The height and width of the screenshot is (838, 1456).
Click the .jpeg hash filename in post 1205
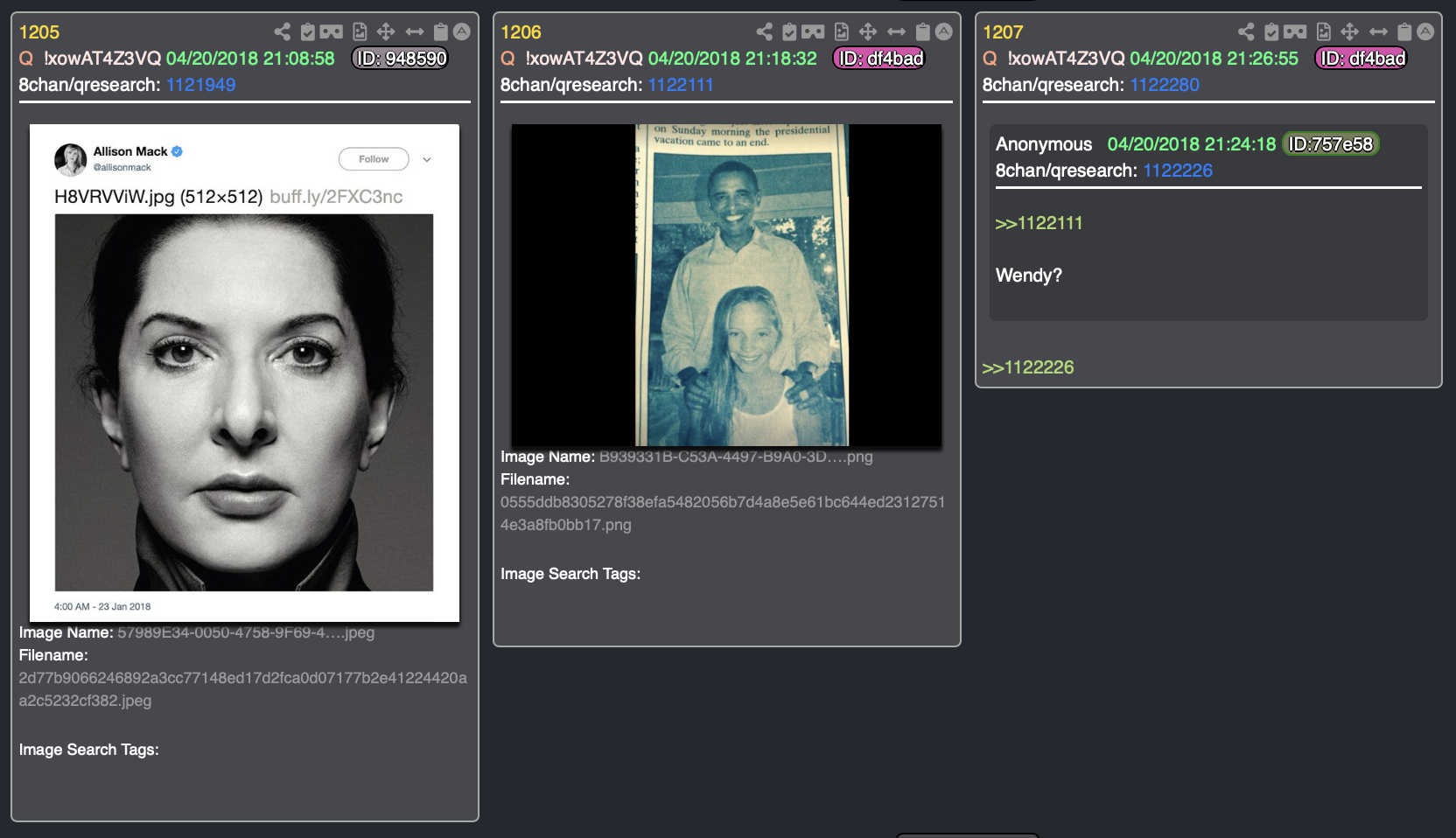243,689
